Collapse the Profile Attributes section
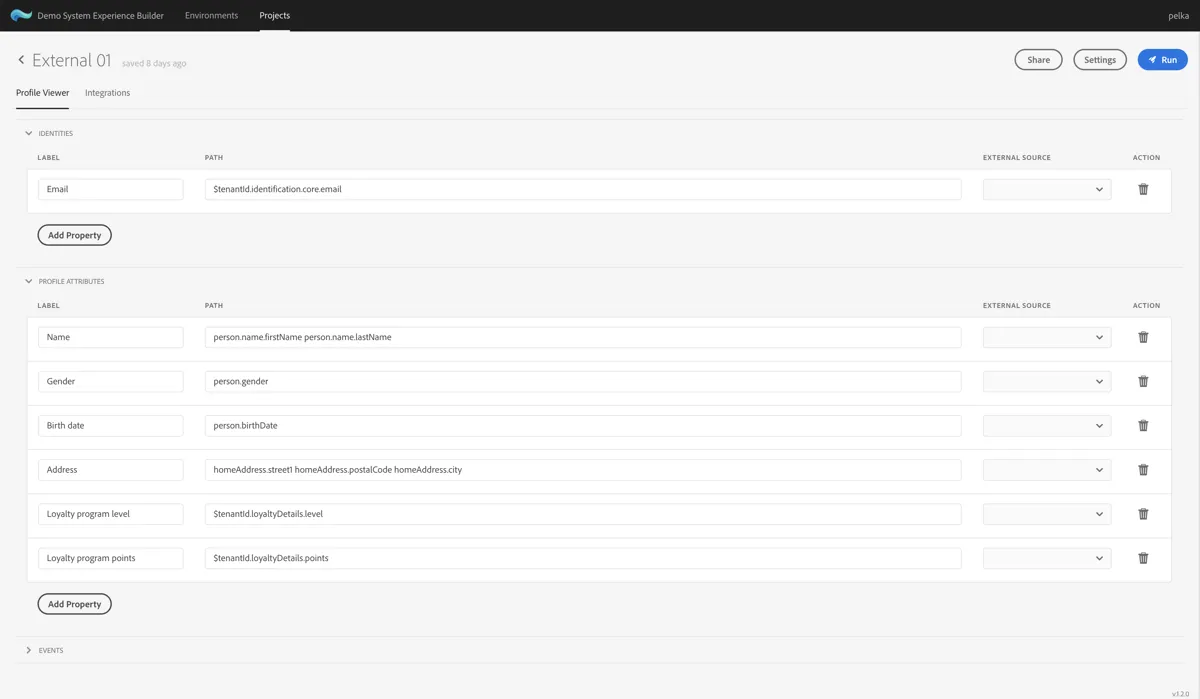This screenshot has height=699, width=1200. click(28, 281)
